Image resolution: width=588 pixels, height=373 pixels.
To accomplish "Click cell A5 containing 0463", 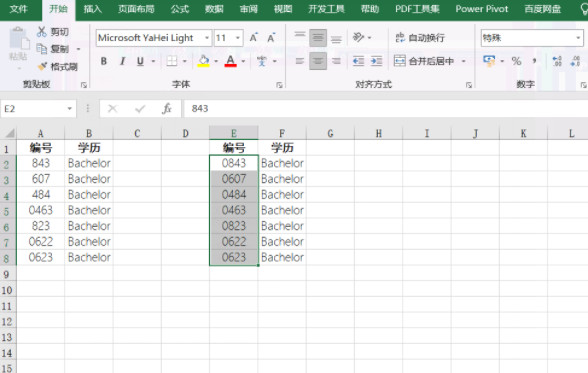I will coord(40,210).
